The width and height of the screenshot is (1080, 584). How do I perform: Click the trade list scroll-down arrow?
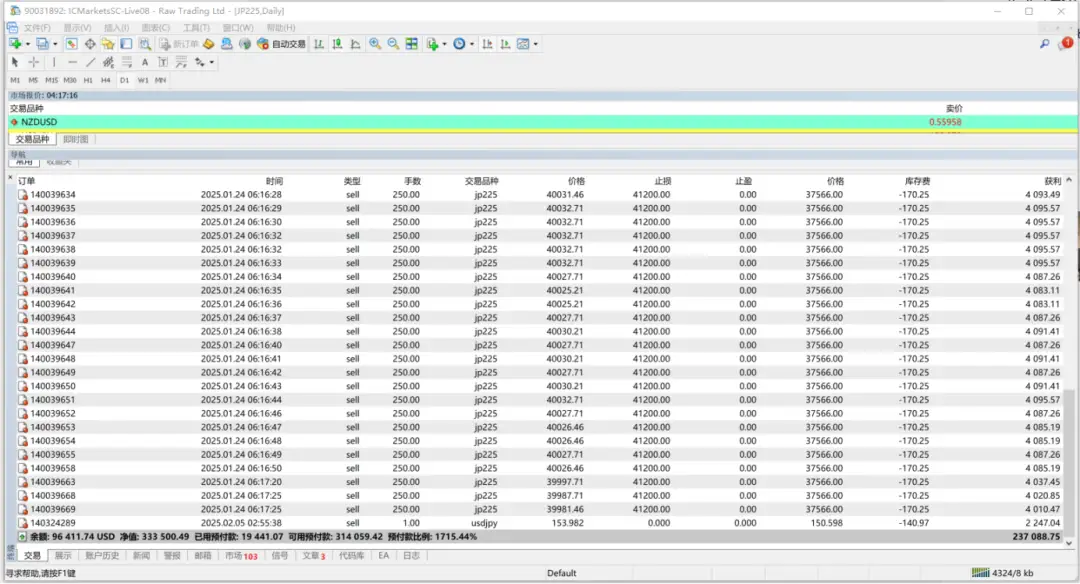pos(1068,543)
